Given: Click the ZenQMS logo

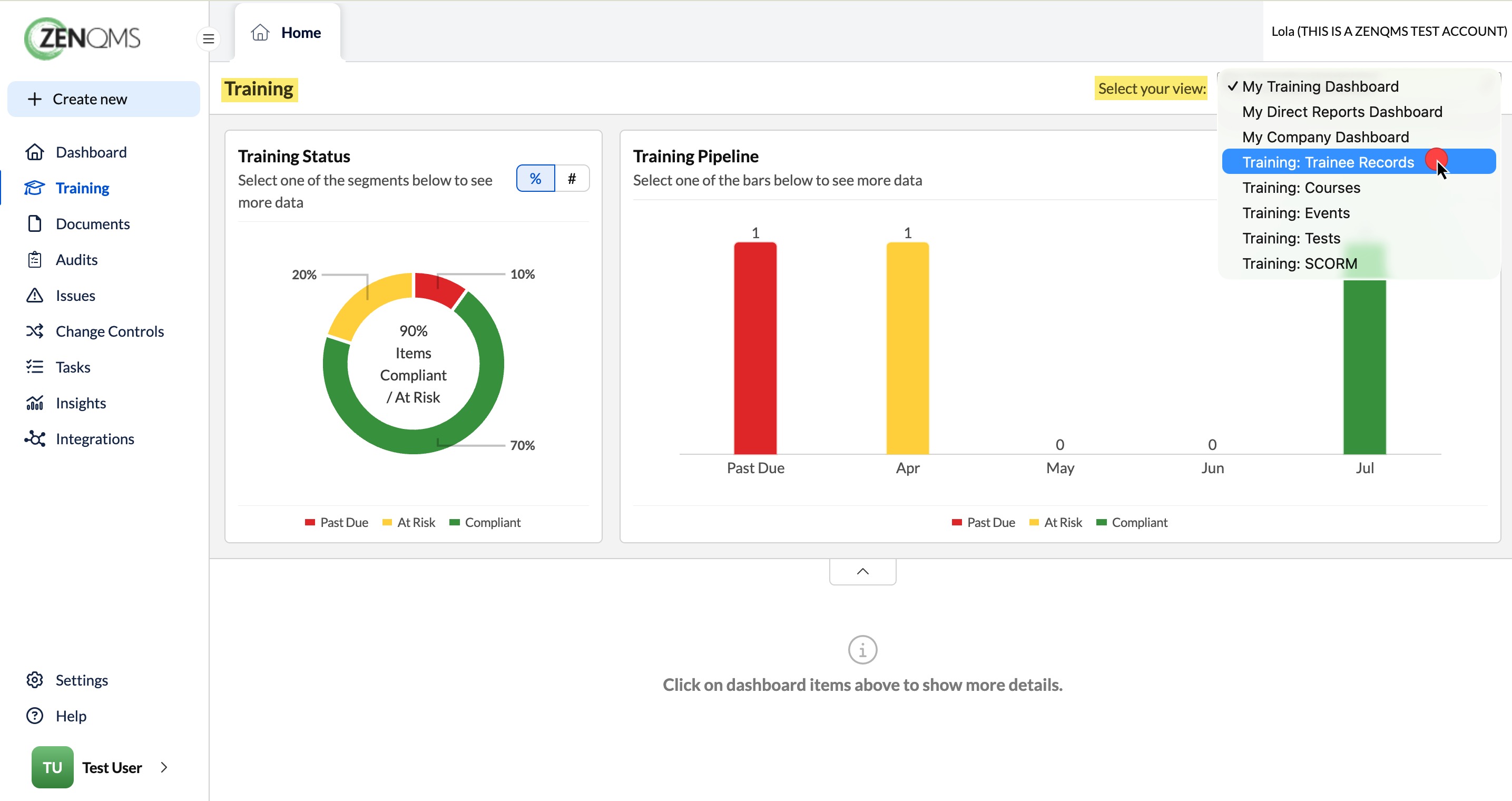Looking at the screenshot, I should pos(82,39).
